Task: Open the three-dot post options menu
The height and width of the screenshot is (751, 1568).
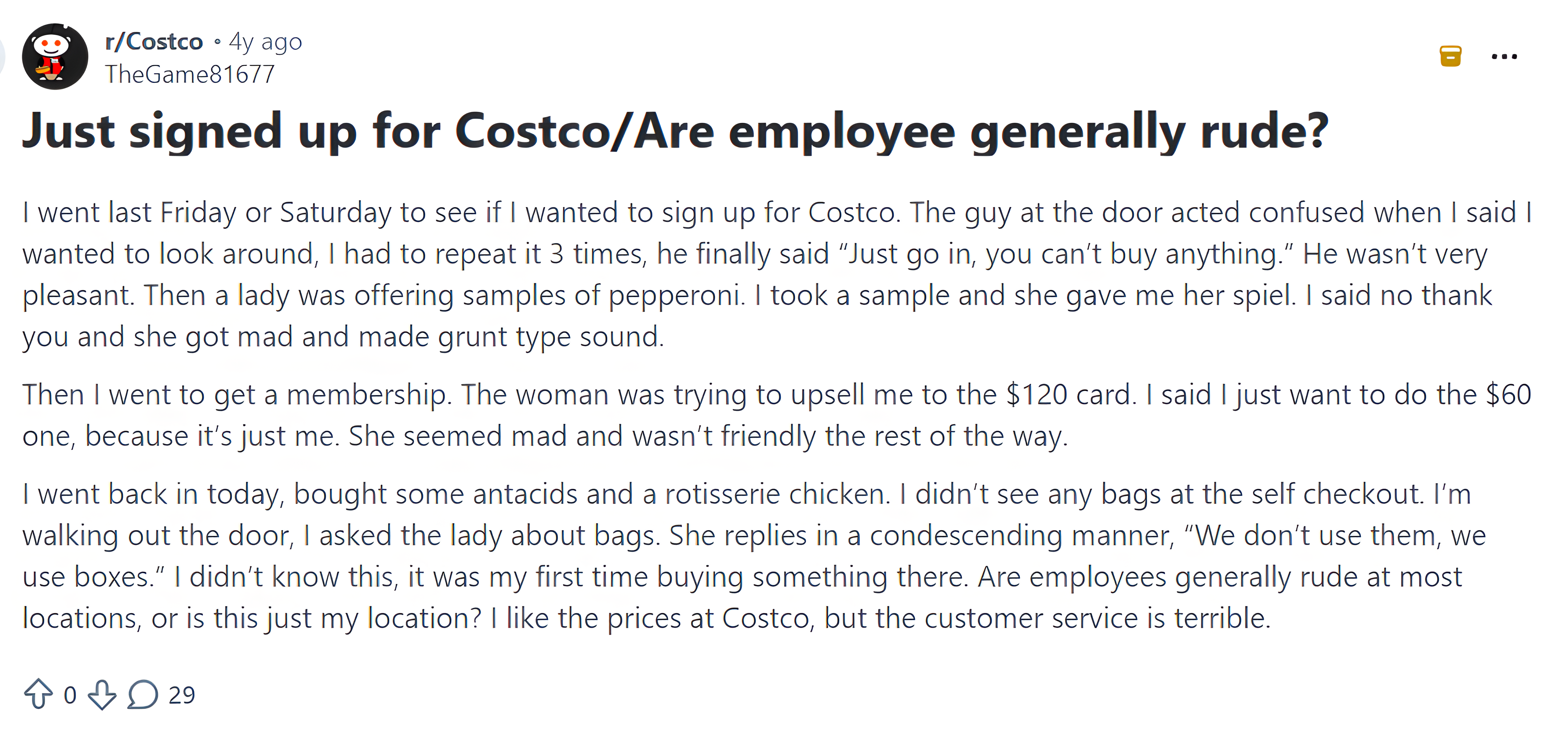Action: point(1504,57)
